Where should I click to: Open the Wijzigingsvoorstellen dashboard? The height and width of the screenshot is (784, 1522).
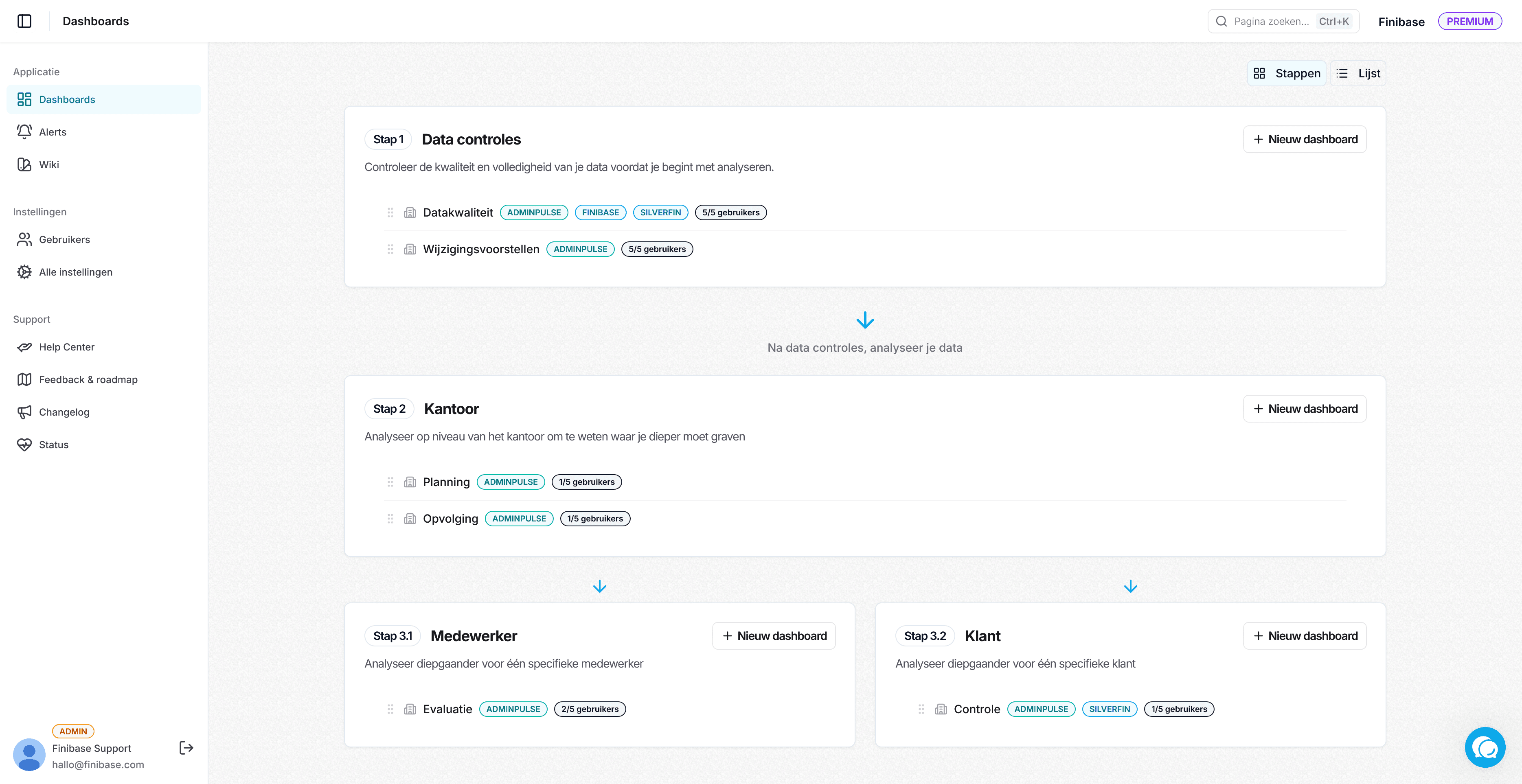[481, 249]
